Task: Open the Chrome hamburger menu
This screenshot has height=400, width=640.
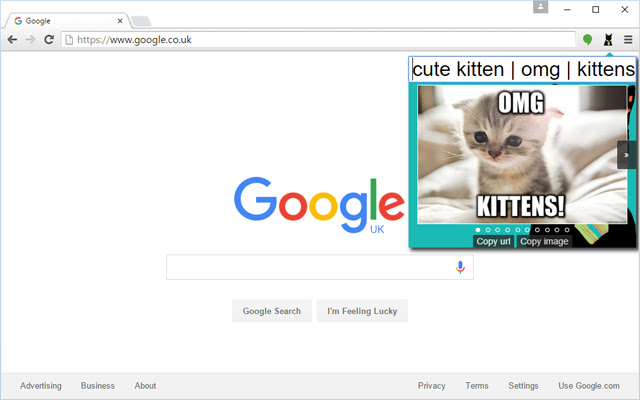Action: click(628, 40)
